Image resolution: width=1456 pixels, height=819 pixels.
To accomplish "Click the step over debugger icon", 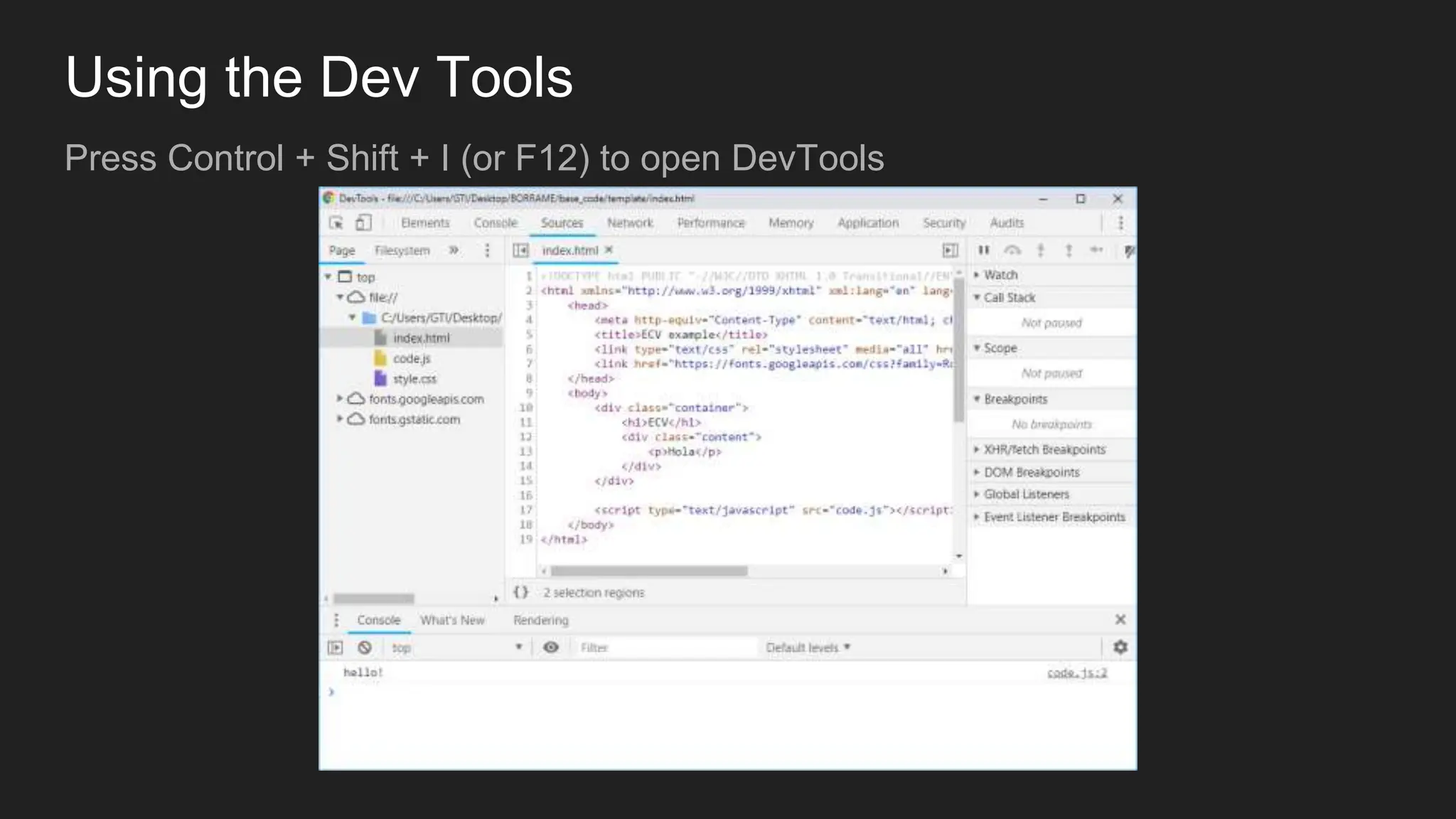I will pyautogui.click(x=1012, y=250).
